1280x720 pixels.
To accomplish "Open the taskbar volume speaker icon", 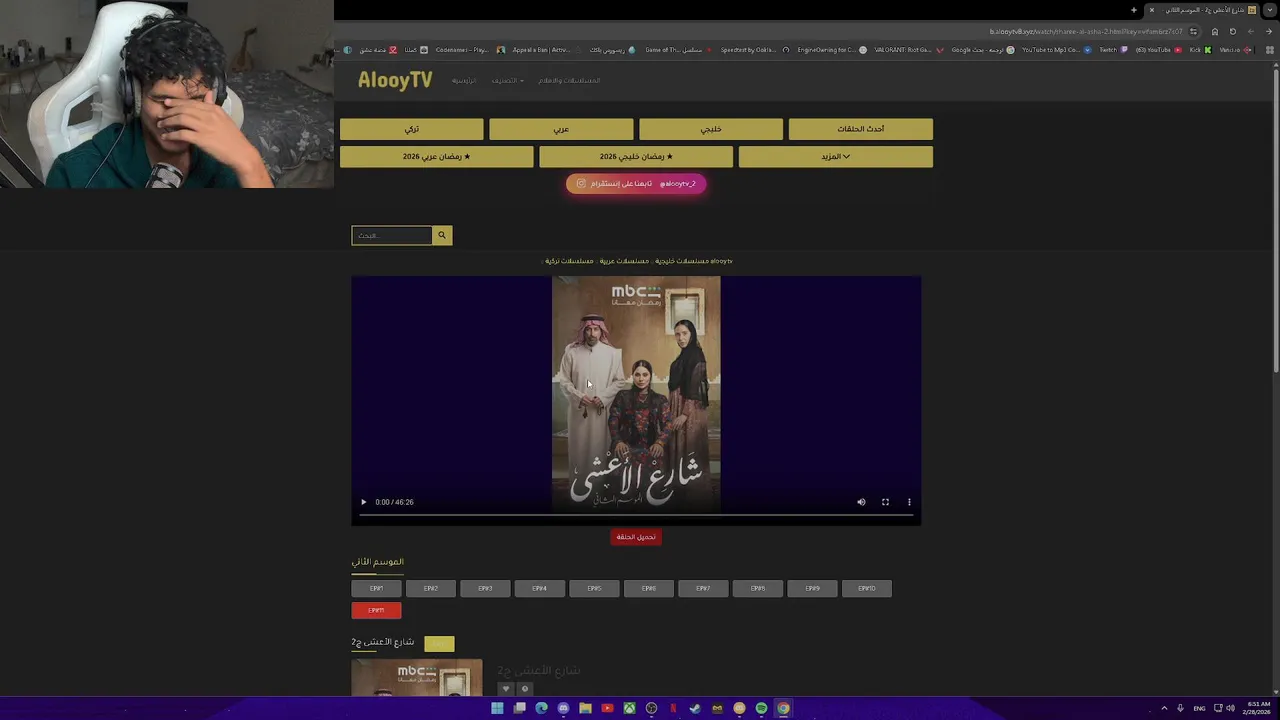I will 1230,708.
